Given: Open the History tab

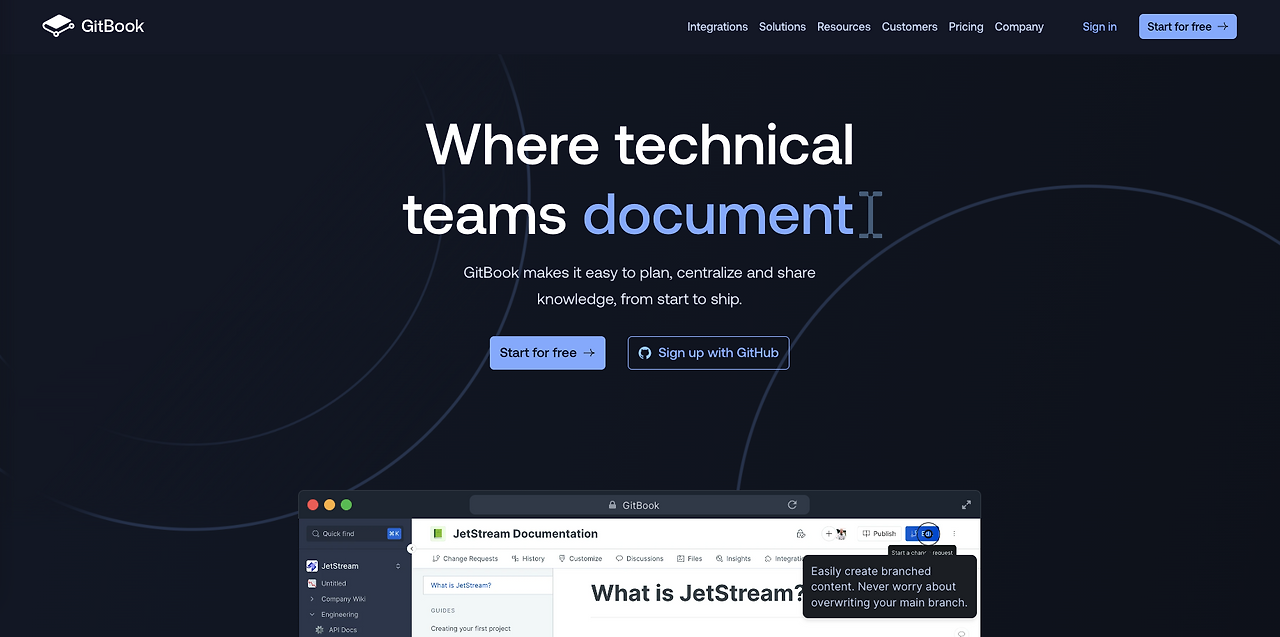Looking at the screenshot, I should click(x=528, y=559).
